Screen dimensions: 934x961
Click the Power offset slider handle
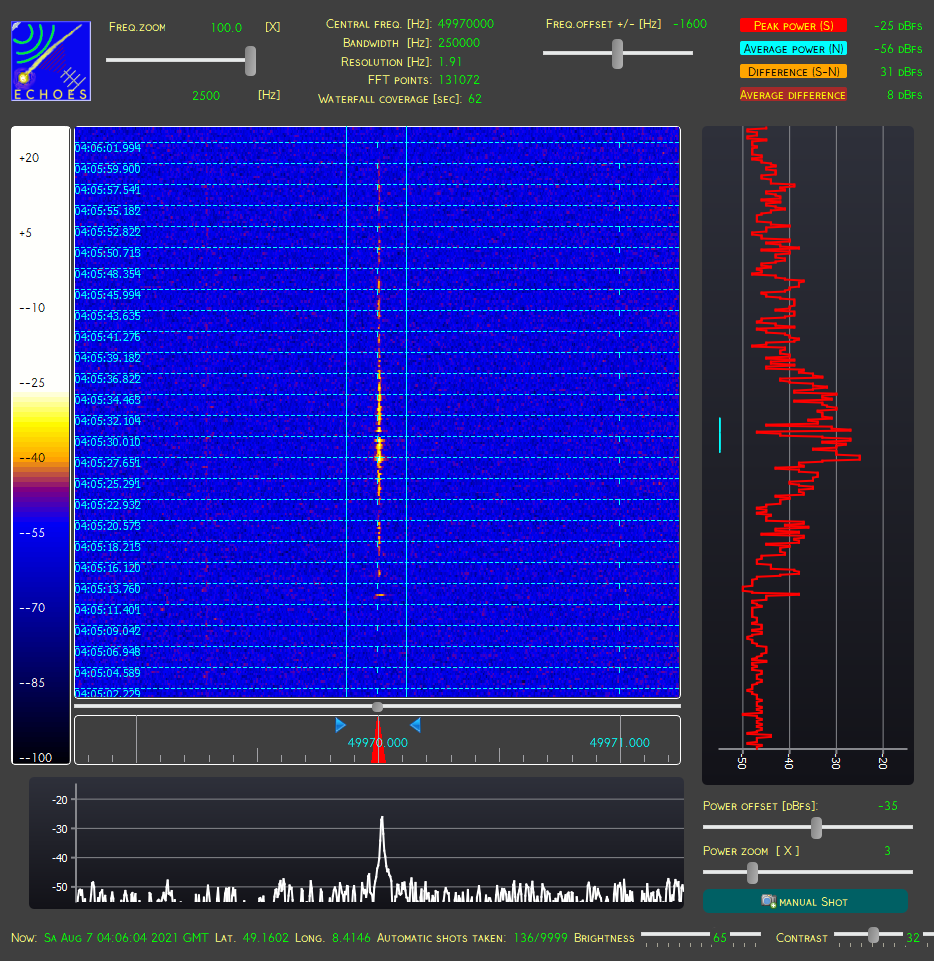[816, 827]
